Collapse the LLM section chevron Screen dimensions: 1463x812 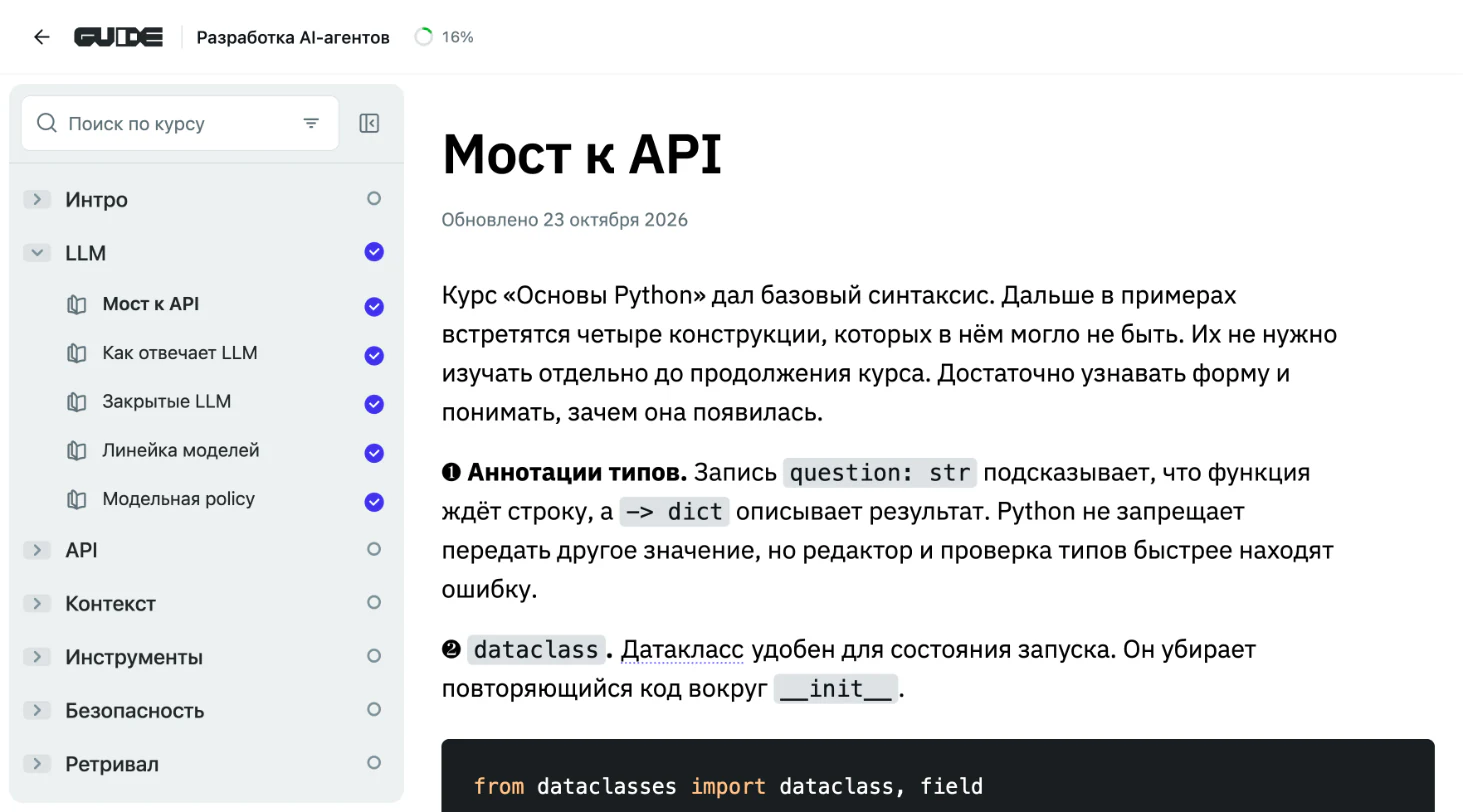point(37,253)
